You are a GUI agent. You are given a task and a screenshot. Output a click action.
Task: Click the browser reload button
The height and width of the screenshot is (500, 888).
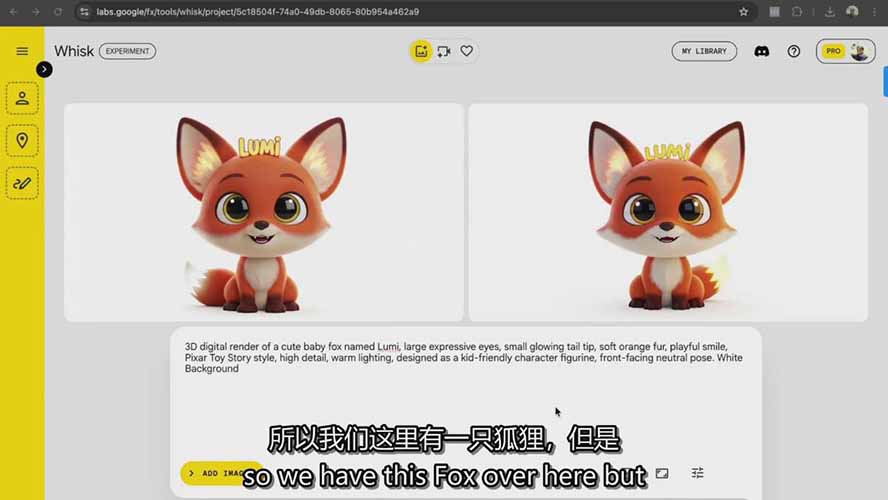click(x=58, y=12)
